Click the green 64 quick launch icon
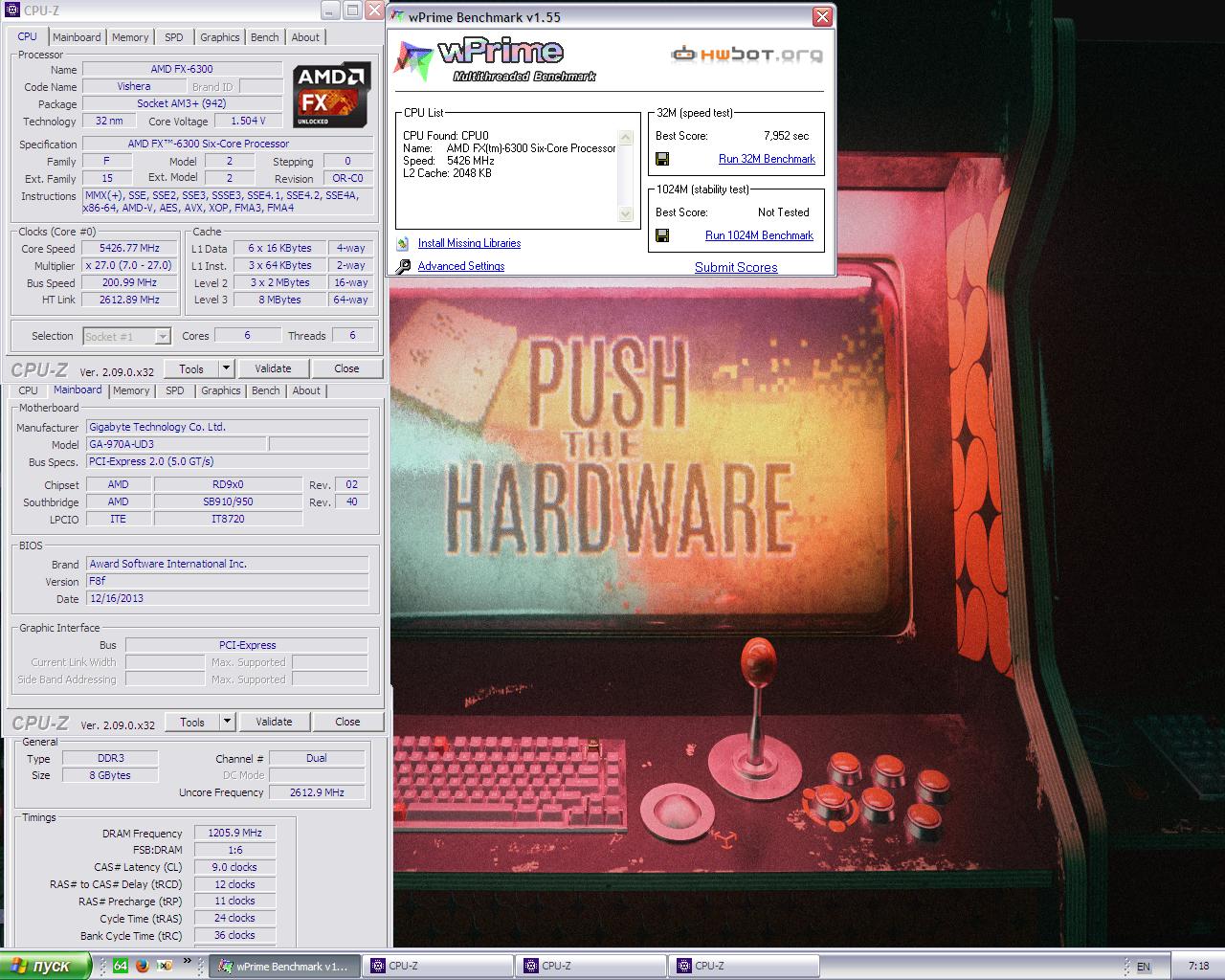This screenshot has width=1225, height=980. pos(121,966)
